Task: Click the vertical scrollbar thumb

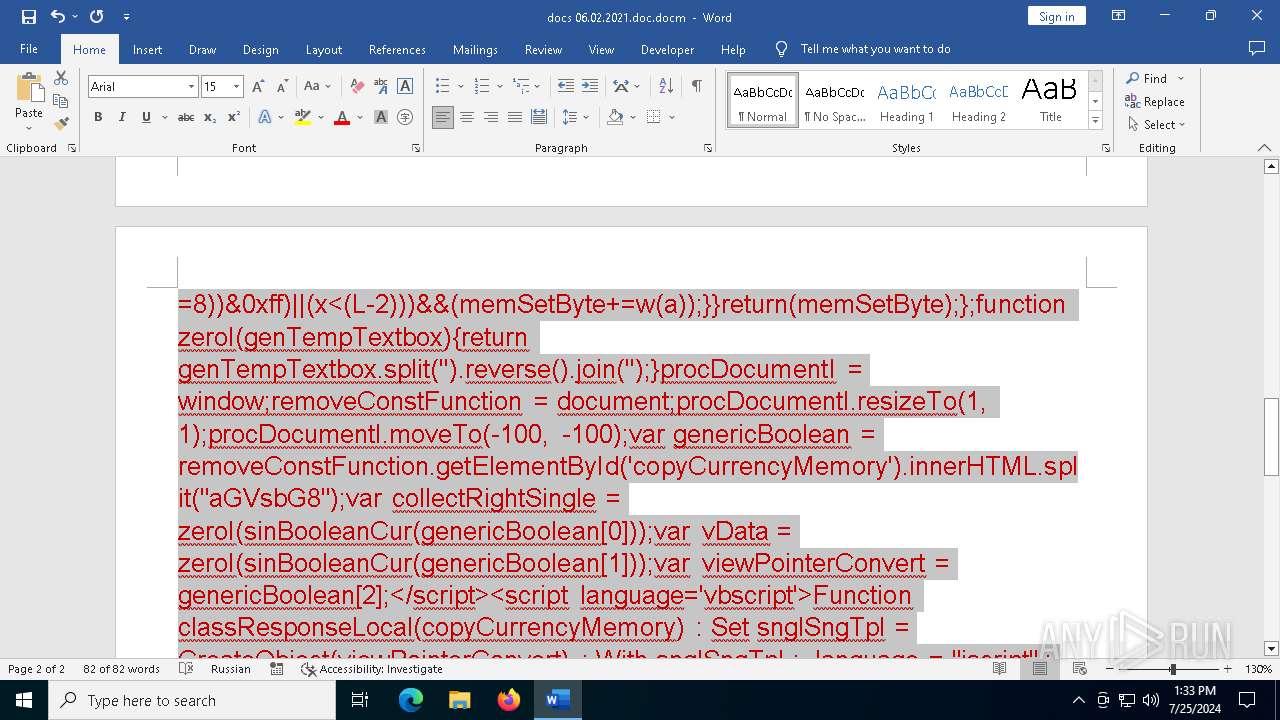Action: click(x=1272, y=437)
